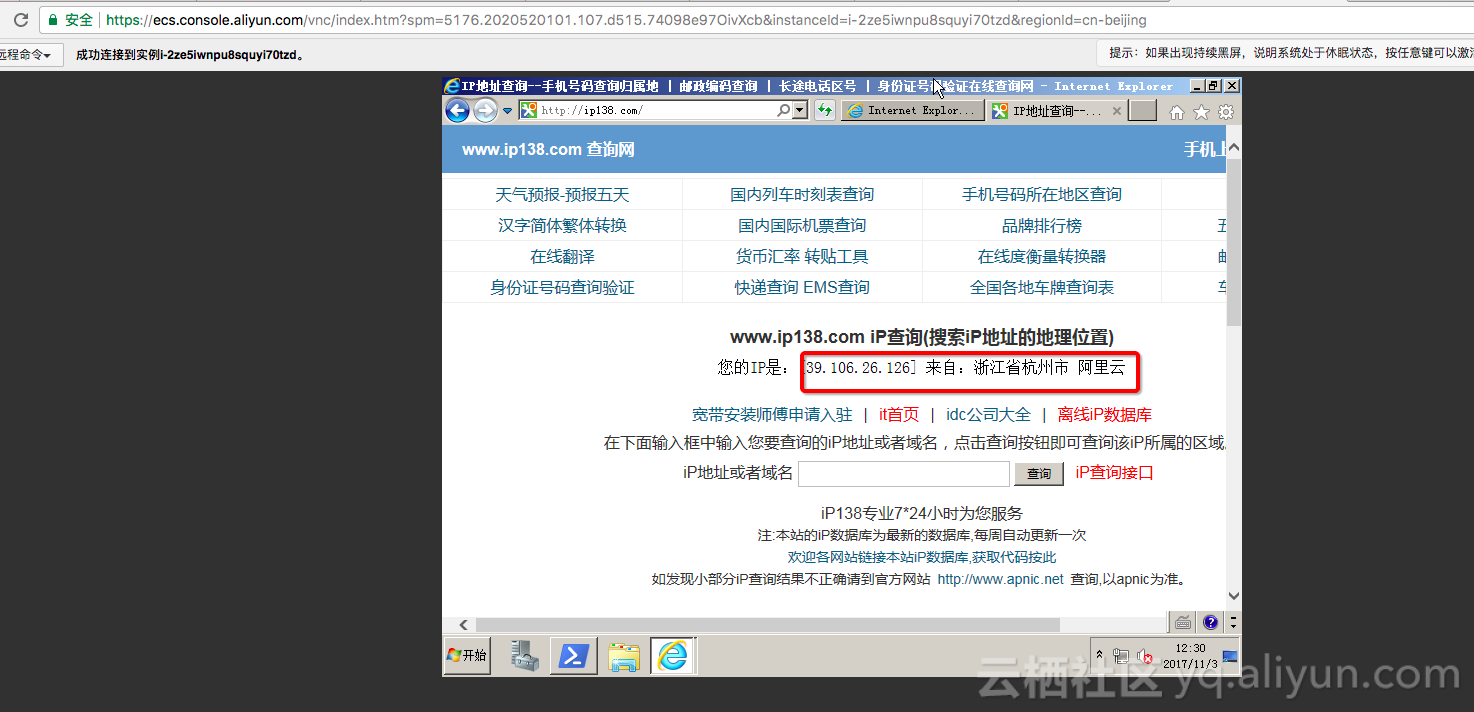Click the muted volume tray icon
1474x712 pixels.
point(1145,657)
